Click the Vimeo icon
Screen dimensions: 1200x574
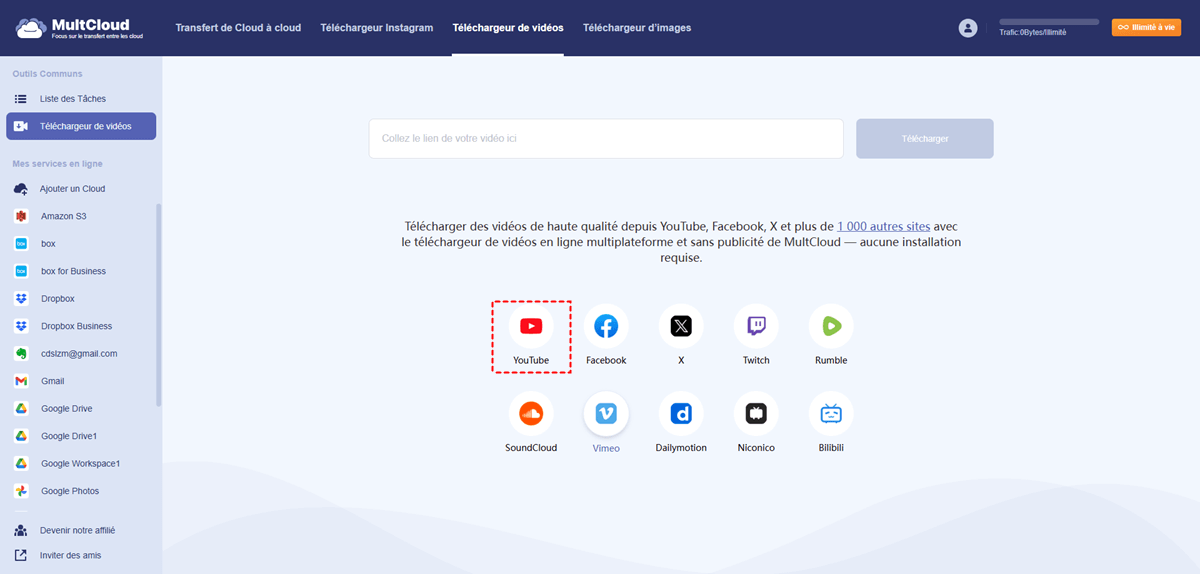[606, 414]
